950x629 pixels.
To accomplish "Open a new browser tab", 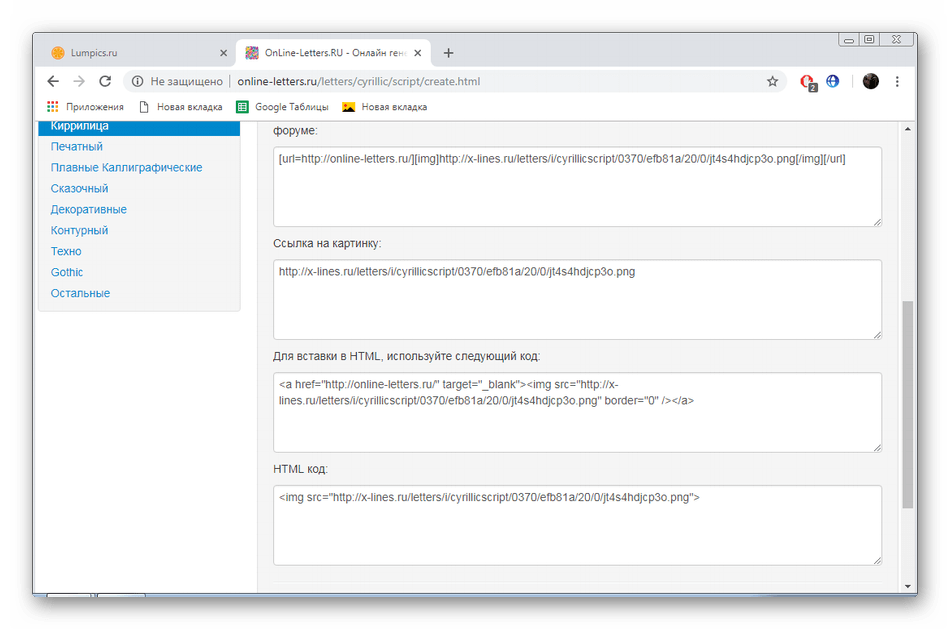I will pyautogui.click(x=448, y=53).
